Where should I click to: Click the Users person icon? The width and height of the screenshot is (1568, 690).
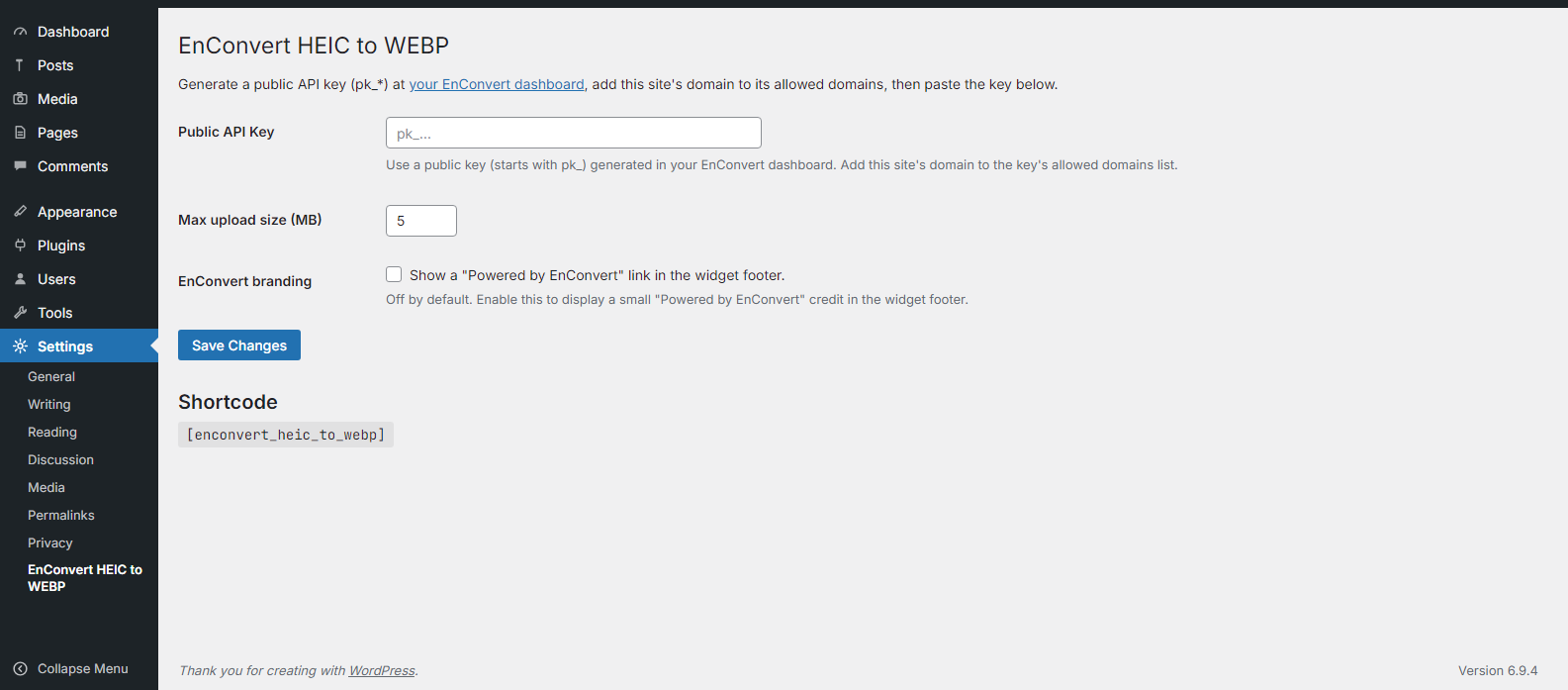pyautogui.click(x=20, y=279)
